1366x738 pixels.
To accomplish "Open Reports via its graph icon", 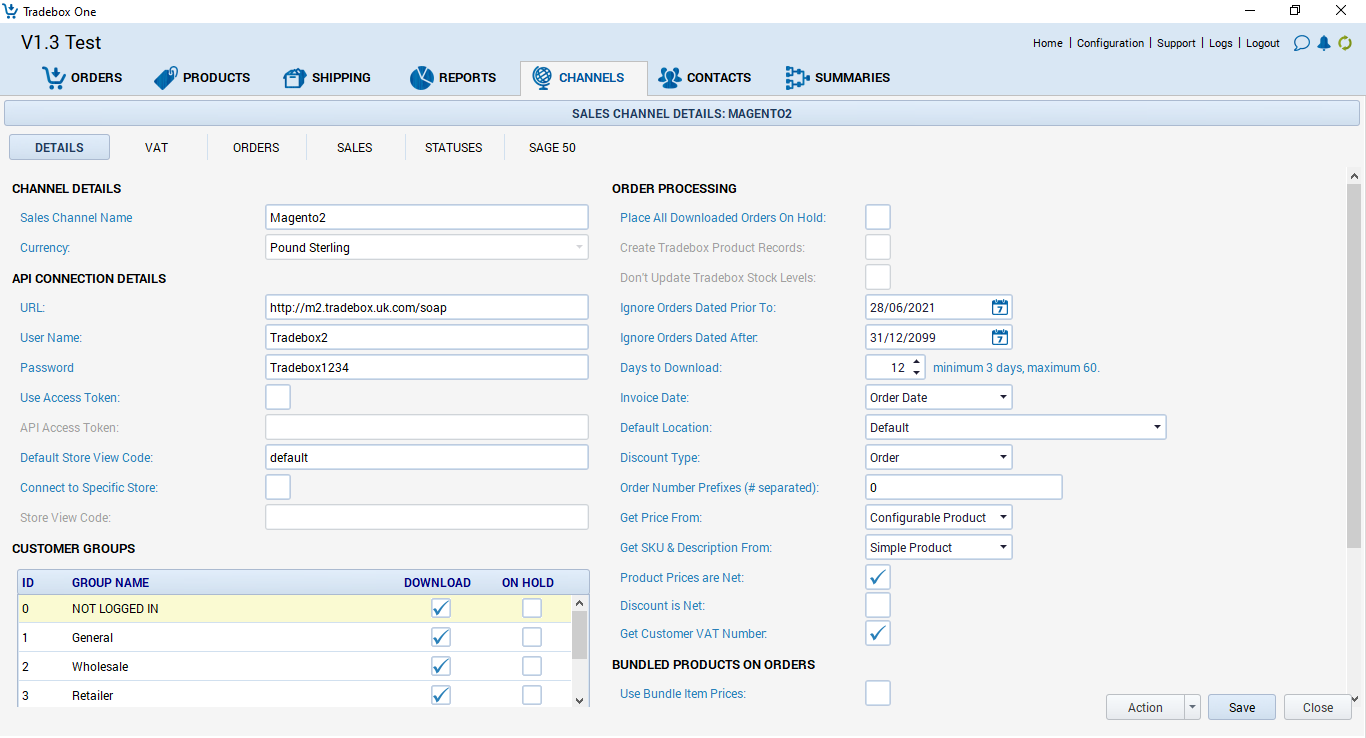I will (x=420, y=77).
